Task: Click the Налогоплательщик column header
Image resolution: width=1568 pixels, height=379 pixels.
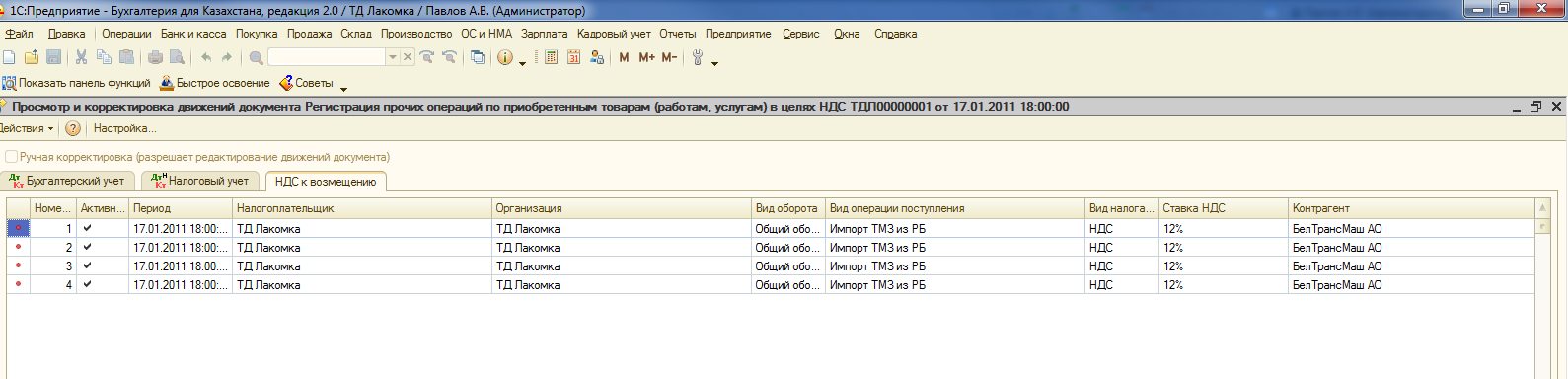Action: (x=362, y=208)
